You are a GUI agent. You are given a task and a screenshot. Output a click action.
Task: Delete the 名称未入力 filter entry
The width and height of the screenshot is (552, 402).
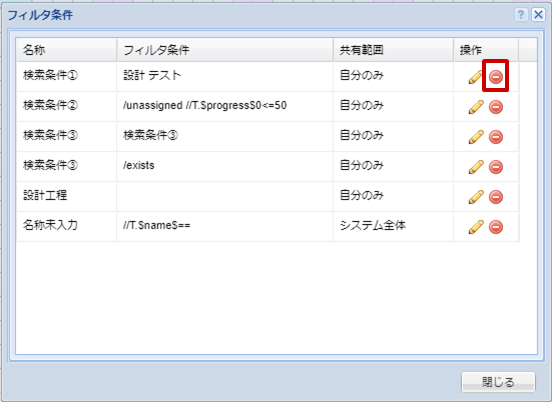pos(496,226)
